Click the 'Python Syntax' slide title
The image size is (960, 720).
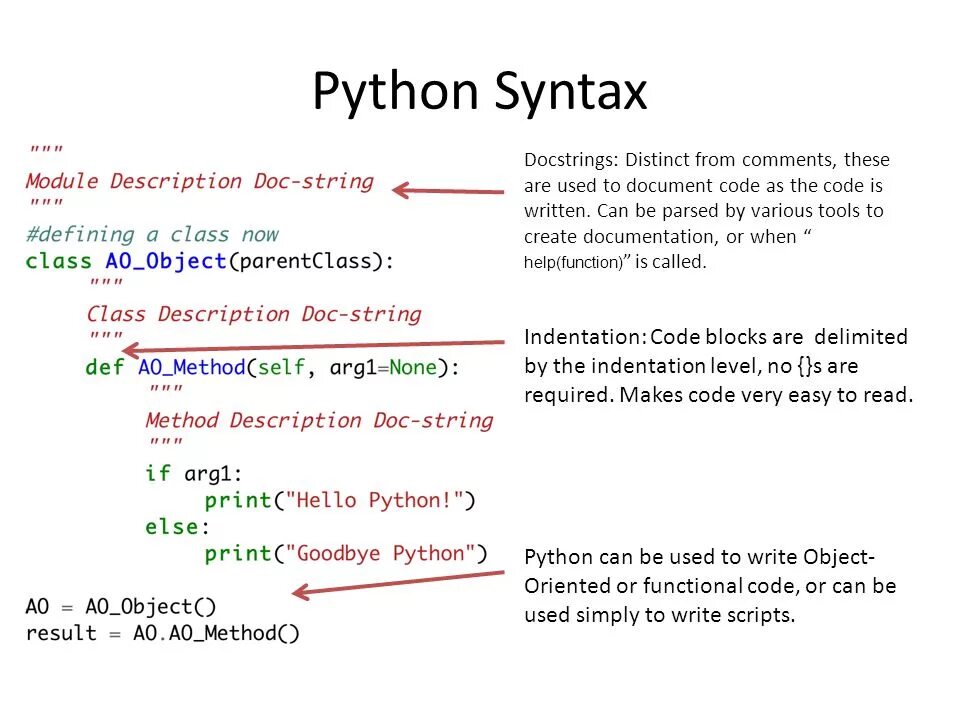479,92
